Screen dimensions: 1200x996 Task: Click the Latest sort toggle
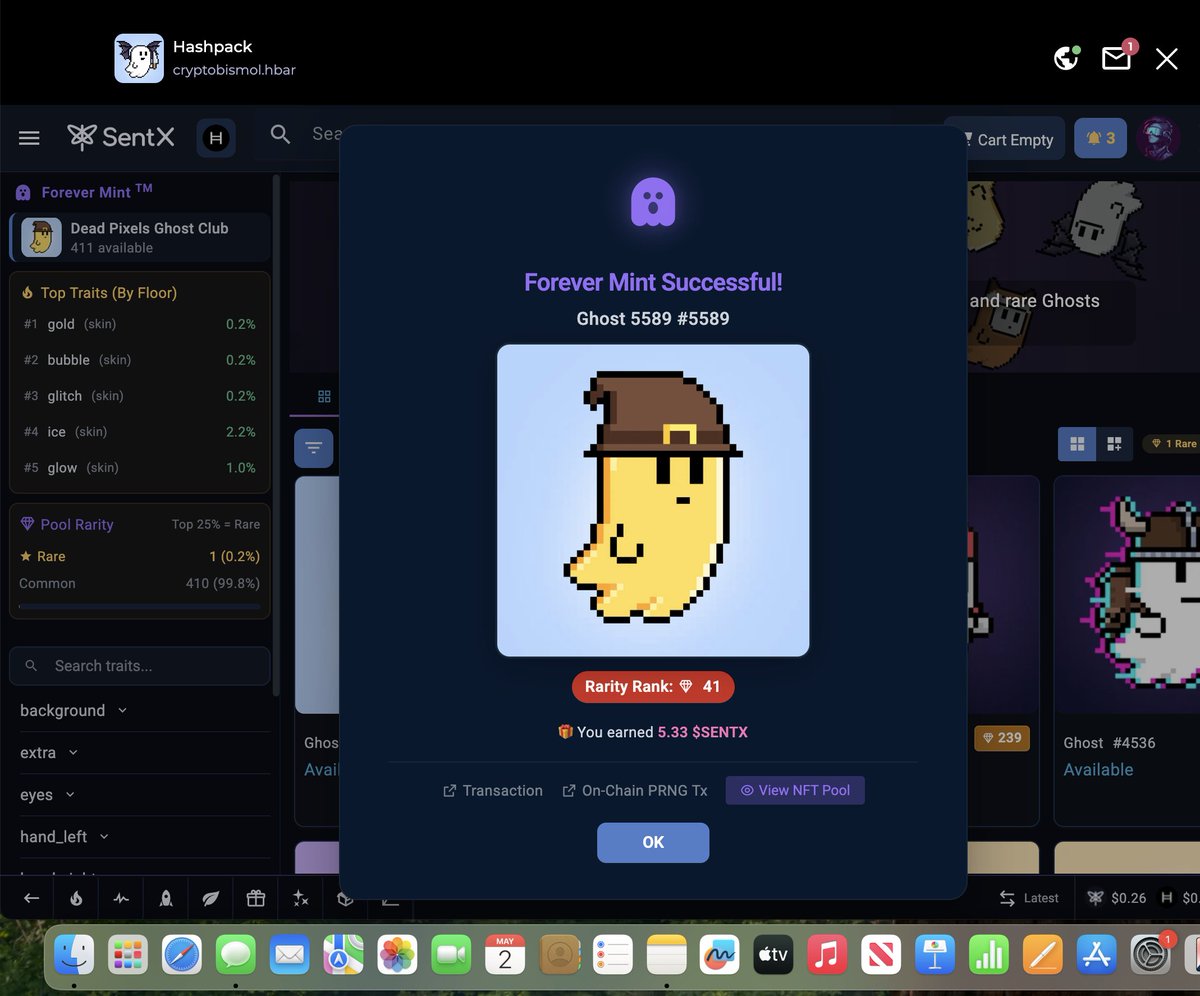point(1029,898)
